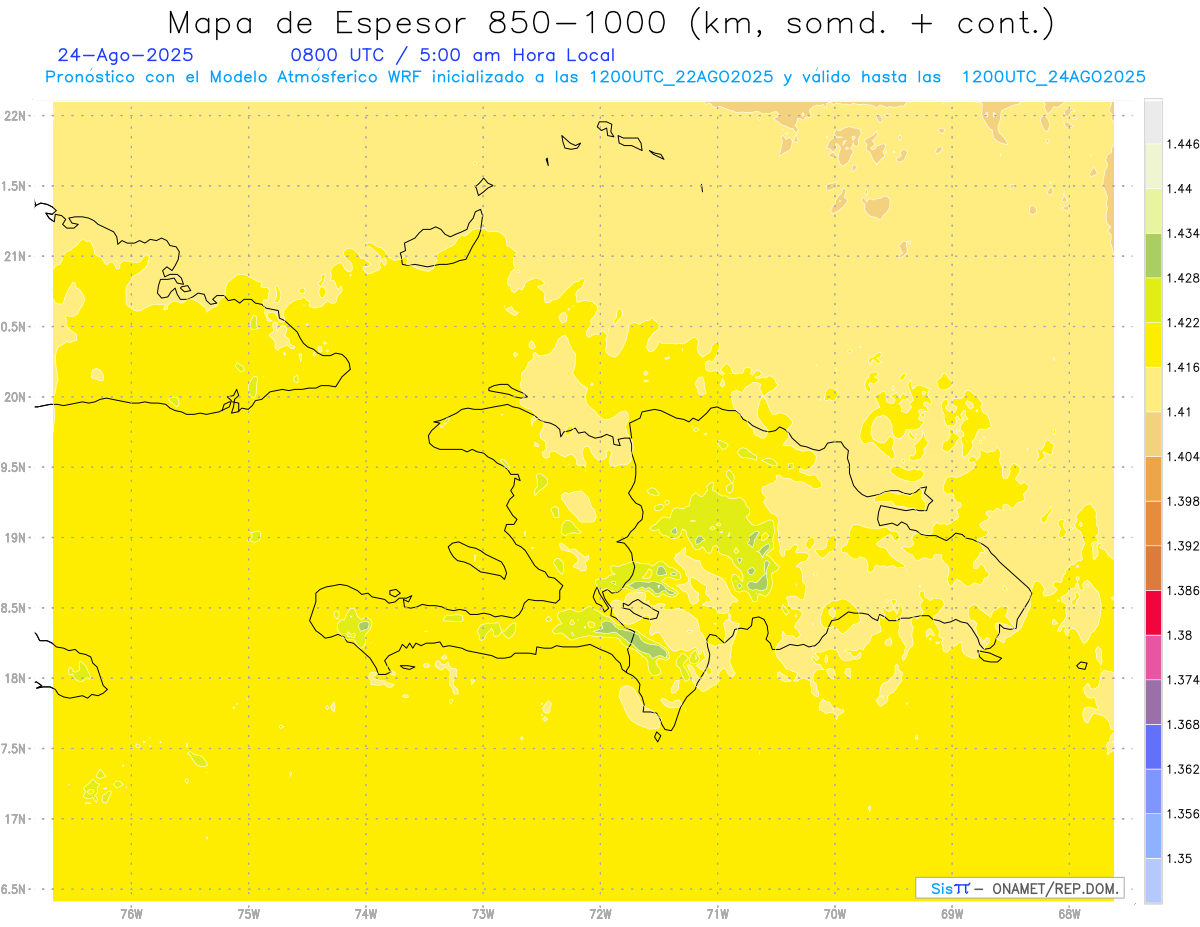
Task: Click the latitude label '19N'
Action: 15,538
